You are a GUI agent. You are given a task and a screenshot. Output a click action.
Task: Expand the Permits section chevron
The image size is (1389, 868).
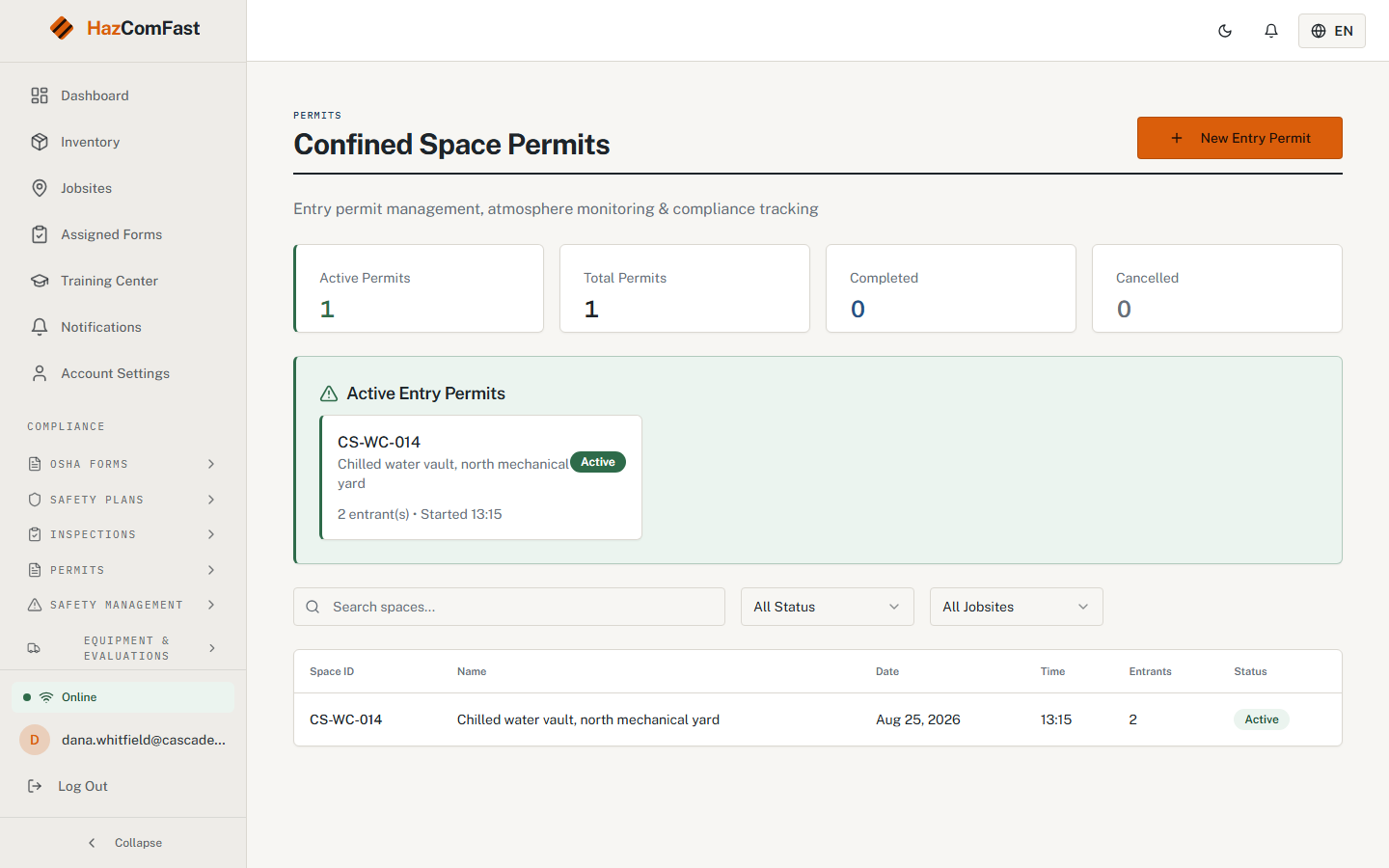click(211, 570)
